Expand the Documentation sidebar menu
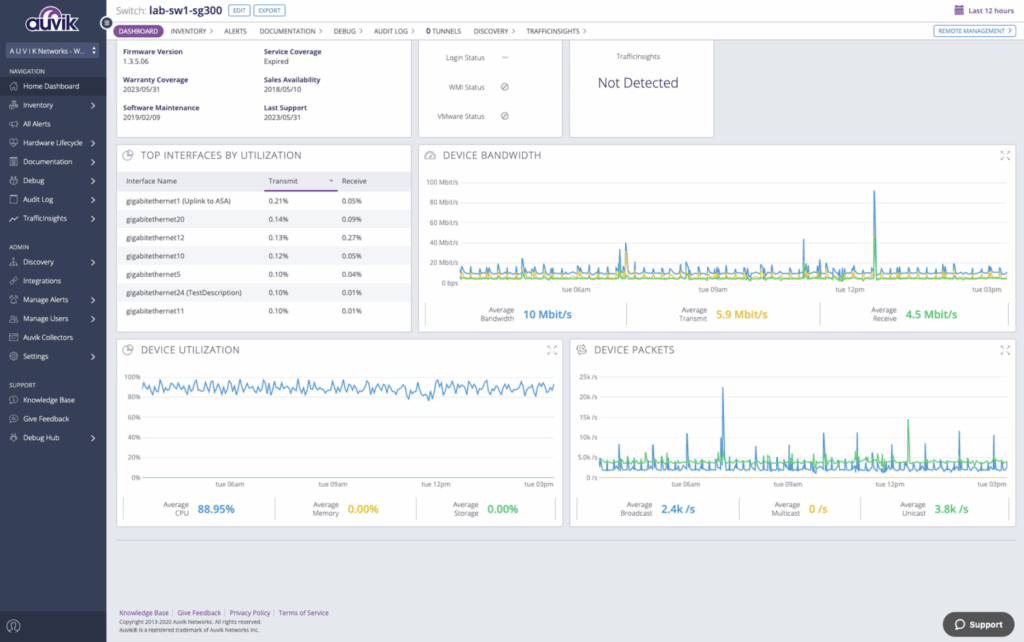This screenshot has width=1024, height=642. click(x=93, y=162)
